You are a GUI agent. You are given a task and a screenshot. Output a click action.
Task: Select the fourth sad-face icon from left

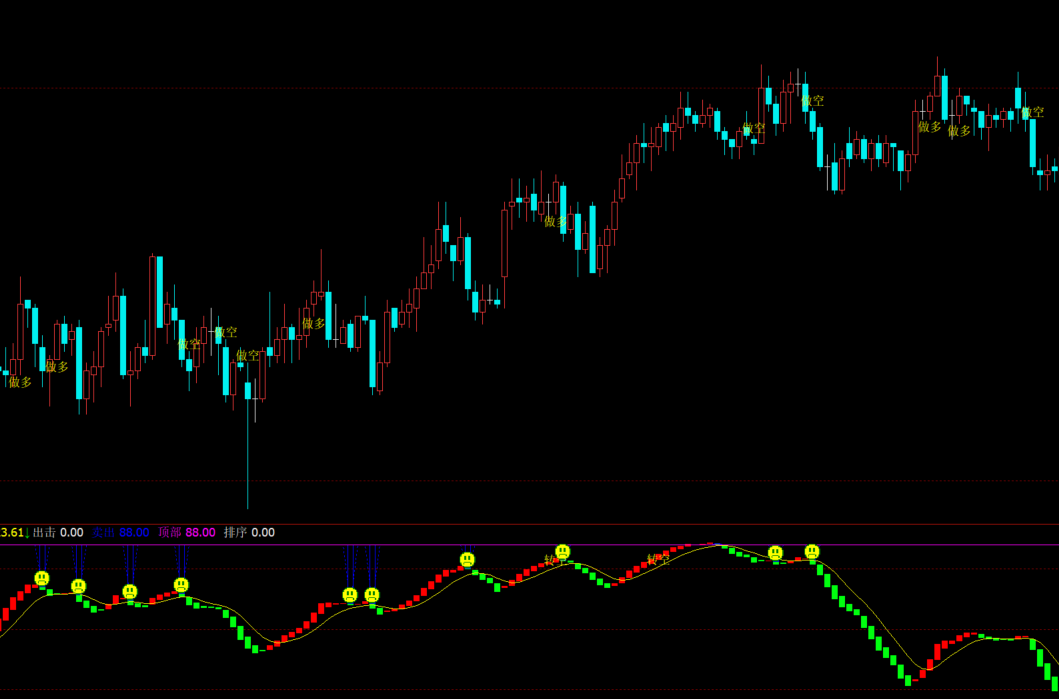[181, 585]
